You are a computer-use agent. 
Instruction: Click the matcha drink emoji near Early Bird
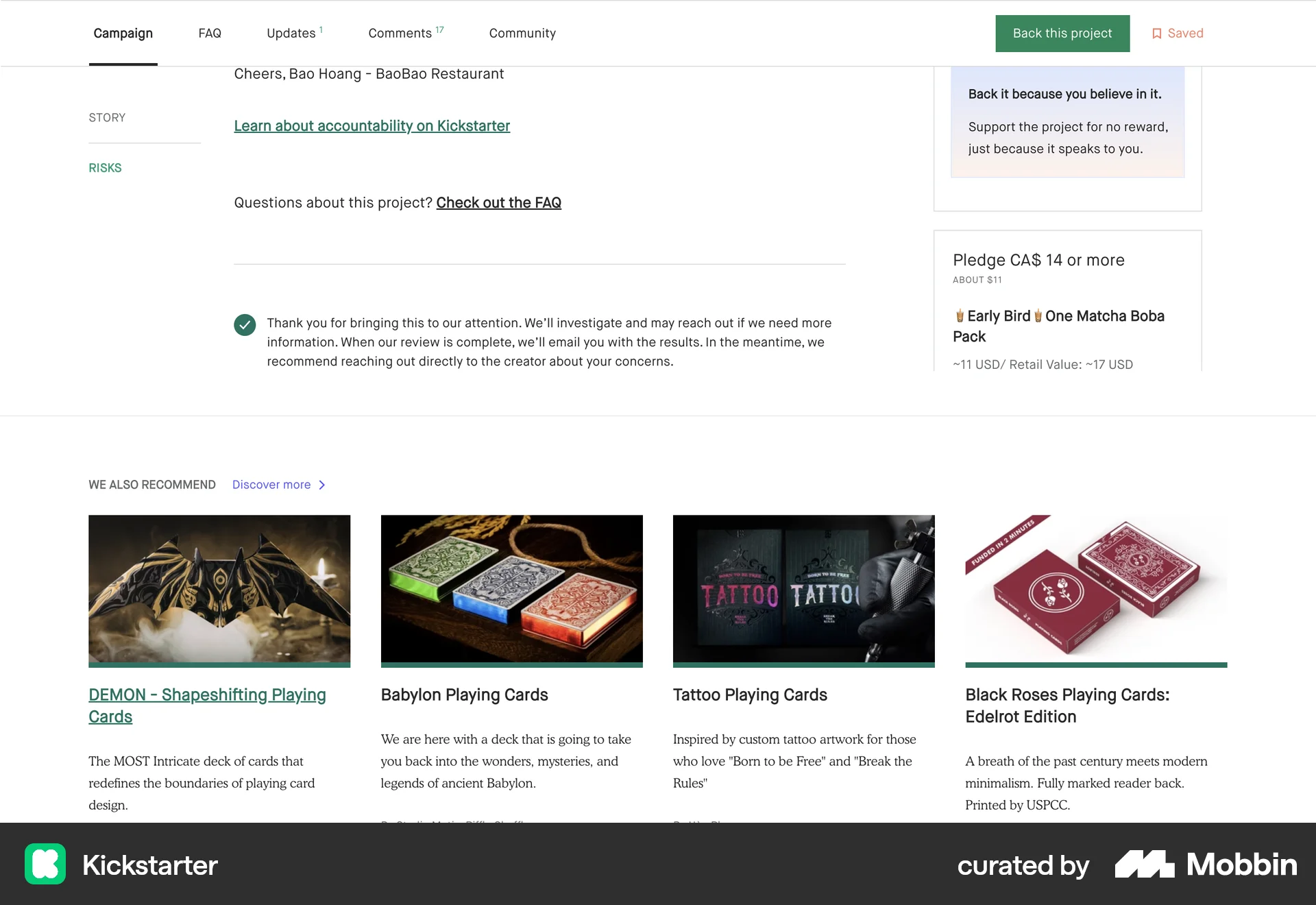(x=959, y=316)
